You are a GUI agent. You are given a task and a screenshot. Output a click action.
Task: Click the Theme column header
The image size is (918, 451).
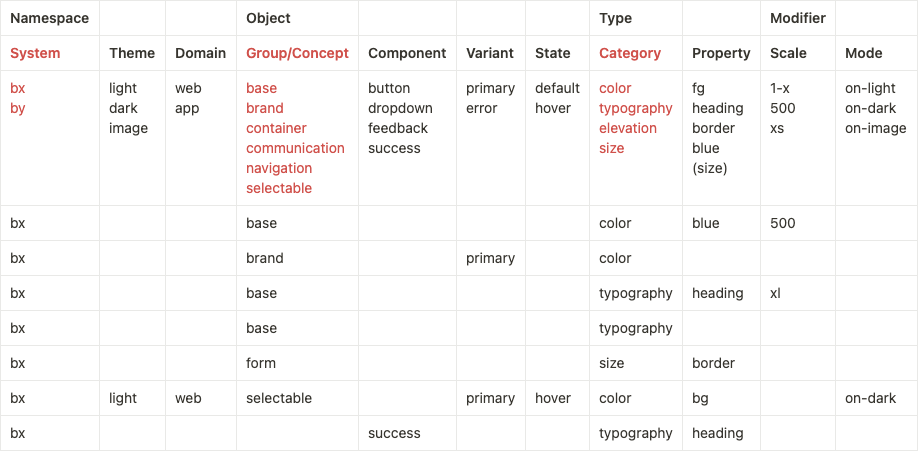[x=132, y=53]
